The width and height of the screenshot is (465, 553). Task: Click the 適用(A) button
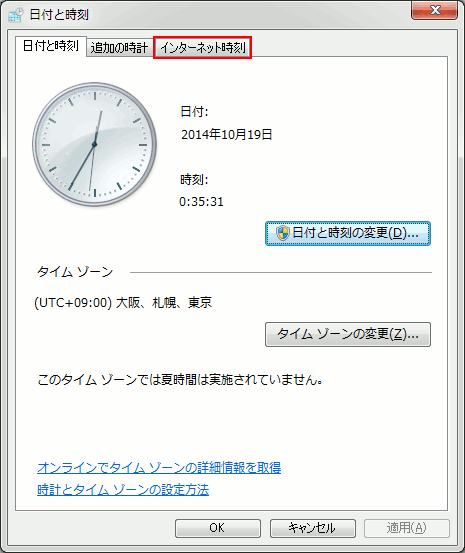coord(407,528)
